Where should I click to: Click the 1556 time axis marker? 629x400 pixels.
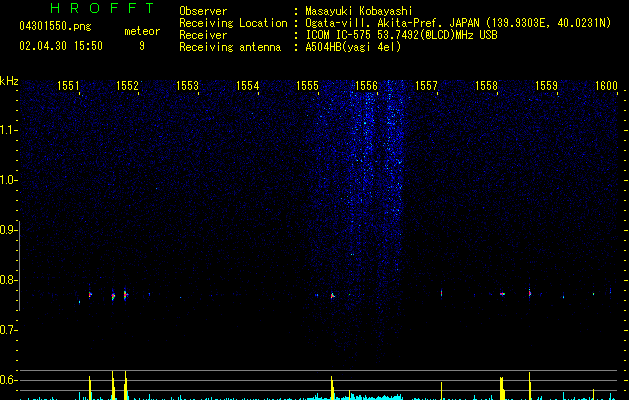pos(367,86)
